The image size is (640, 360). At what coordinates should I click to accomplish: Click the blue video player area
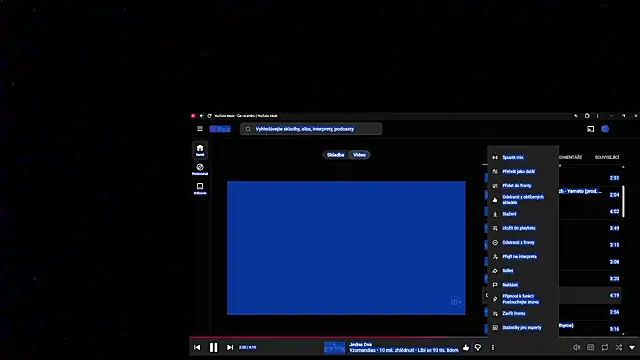point(346,248)
